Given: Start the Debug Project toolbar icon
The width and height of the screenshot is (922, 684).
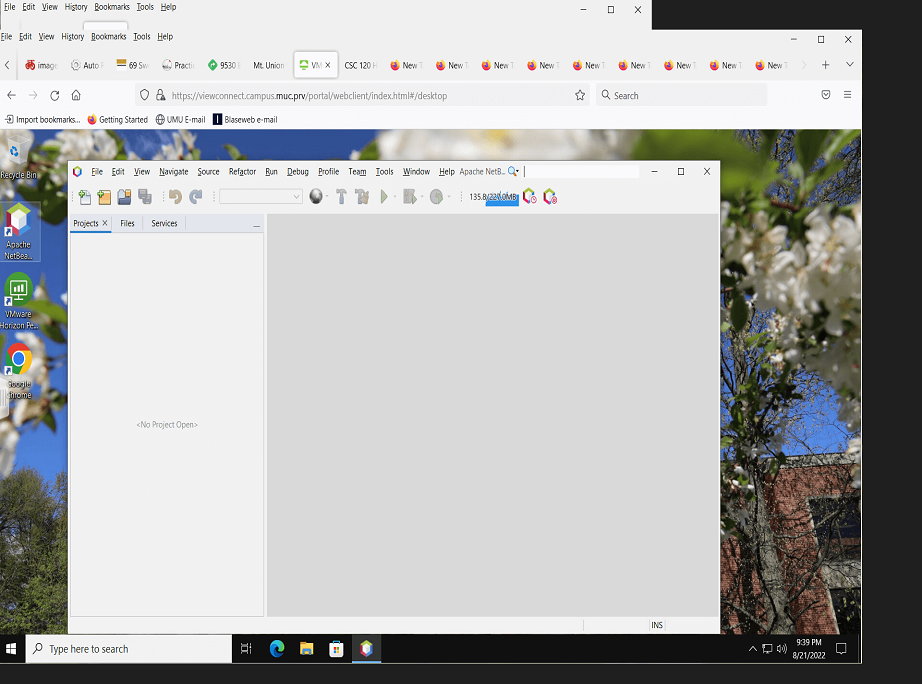Looking at the screenshot, I should (409, 196).
